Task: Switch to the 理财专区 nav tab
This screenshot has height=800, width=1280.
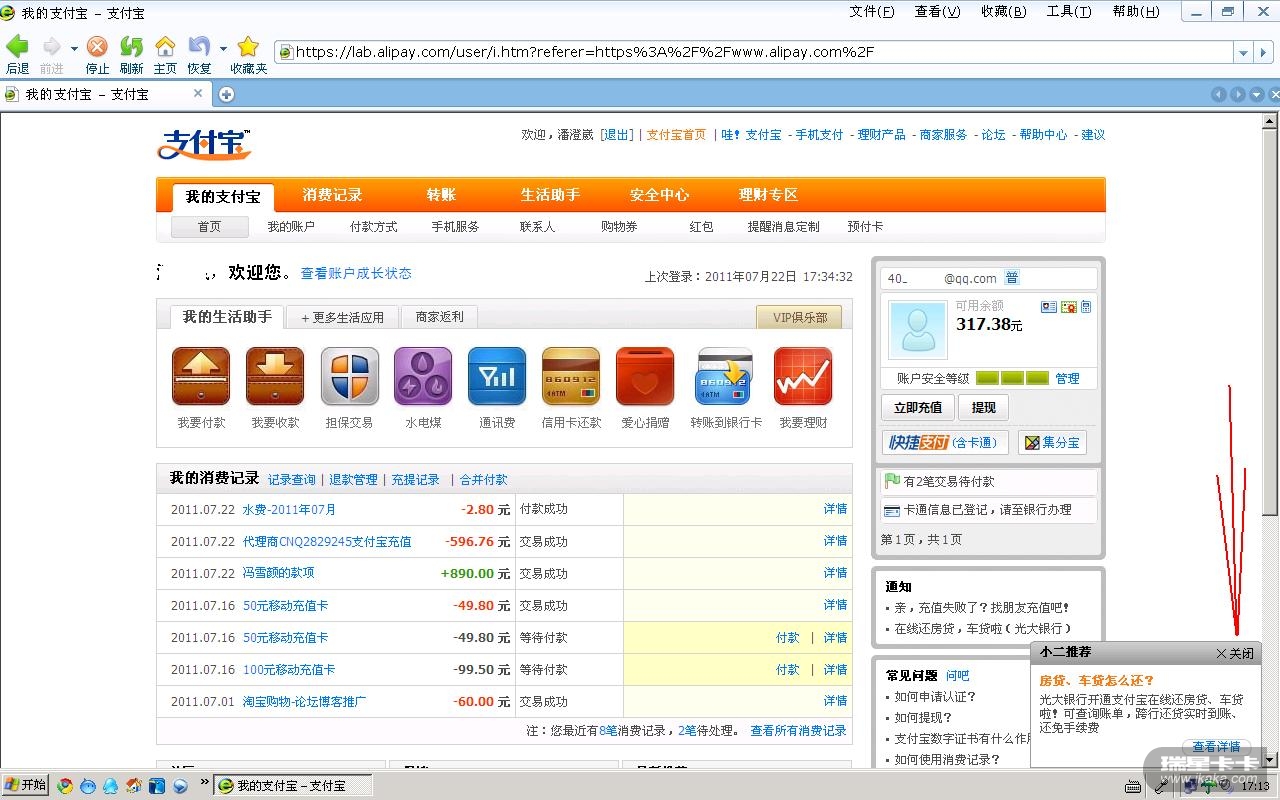Action: [768, 195]
